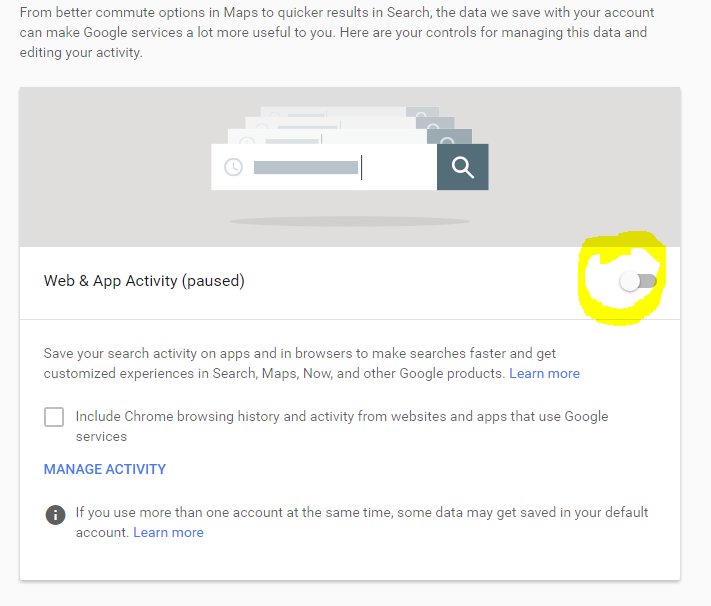Toggle the Web & App Activity switch
Image resolution: width=711 pixels, height=606 pixels.
coord(638,281)
